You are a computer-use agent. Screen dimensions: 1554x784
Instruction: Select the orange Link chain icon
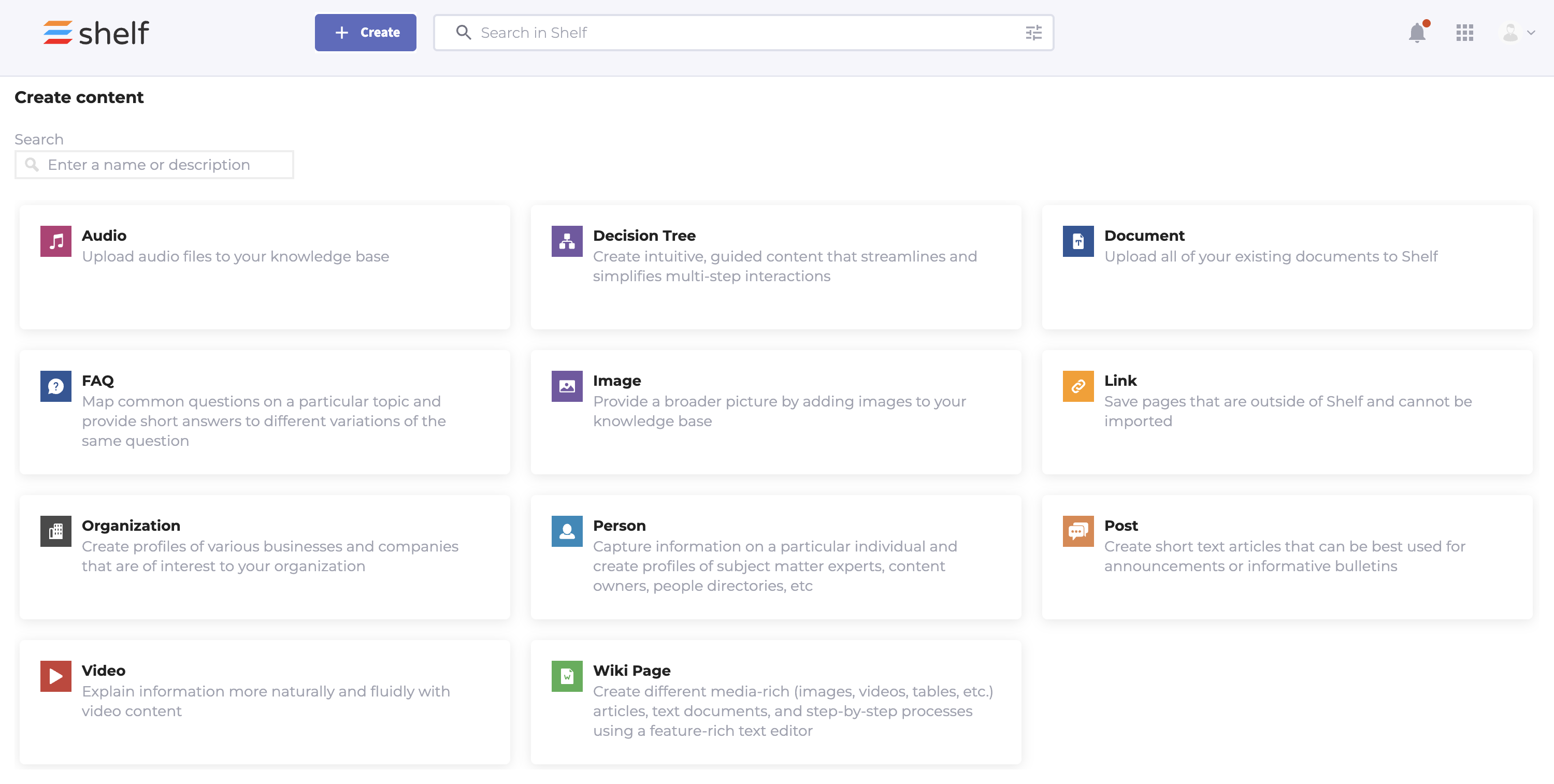coord(1077,386)
